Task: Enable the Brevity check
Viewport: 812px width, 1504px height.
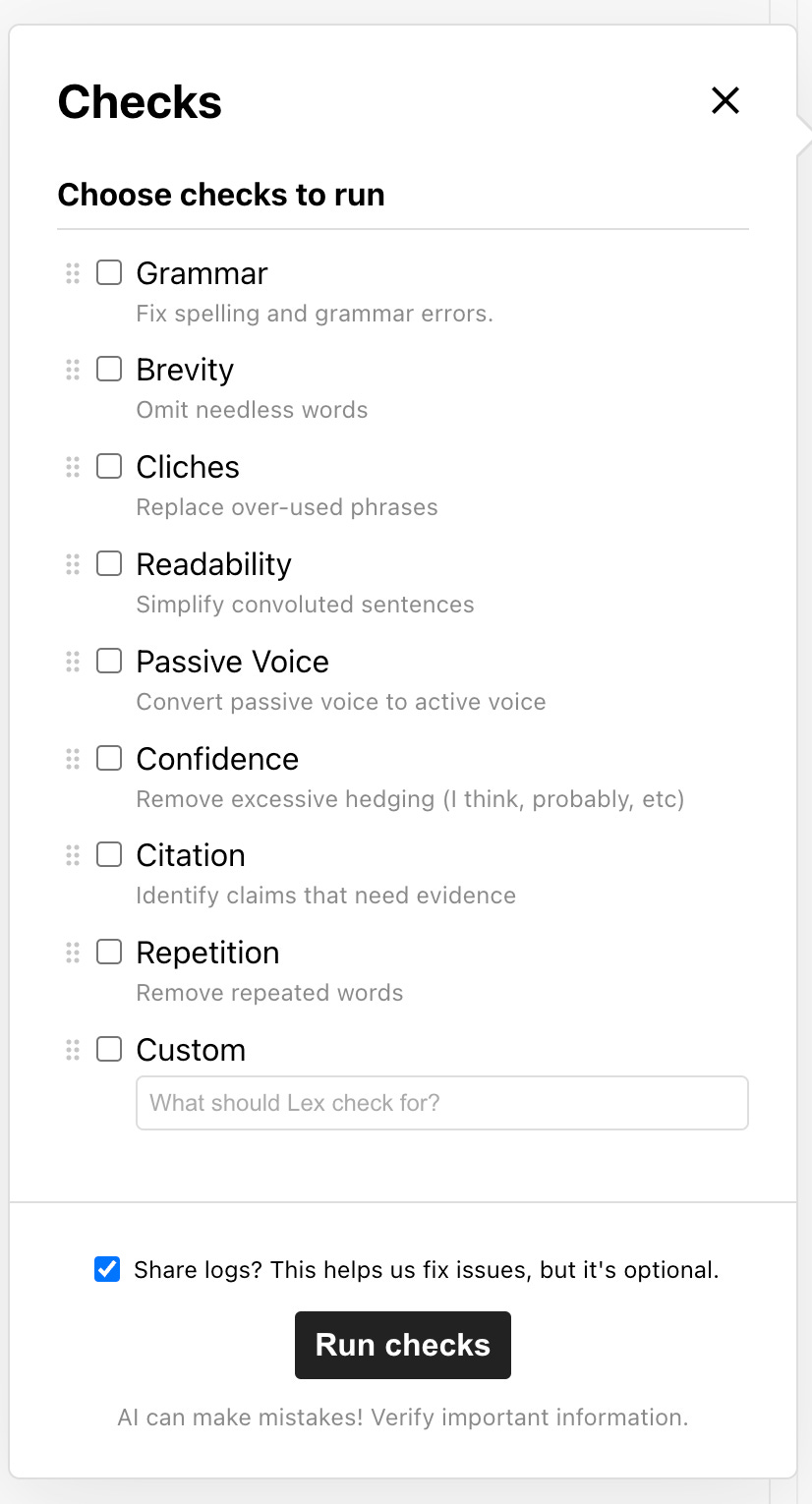Action: 108,370
